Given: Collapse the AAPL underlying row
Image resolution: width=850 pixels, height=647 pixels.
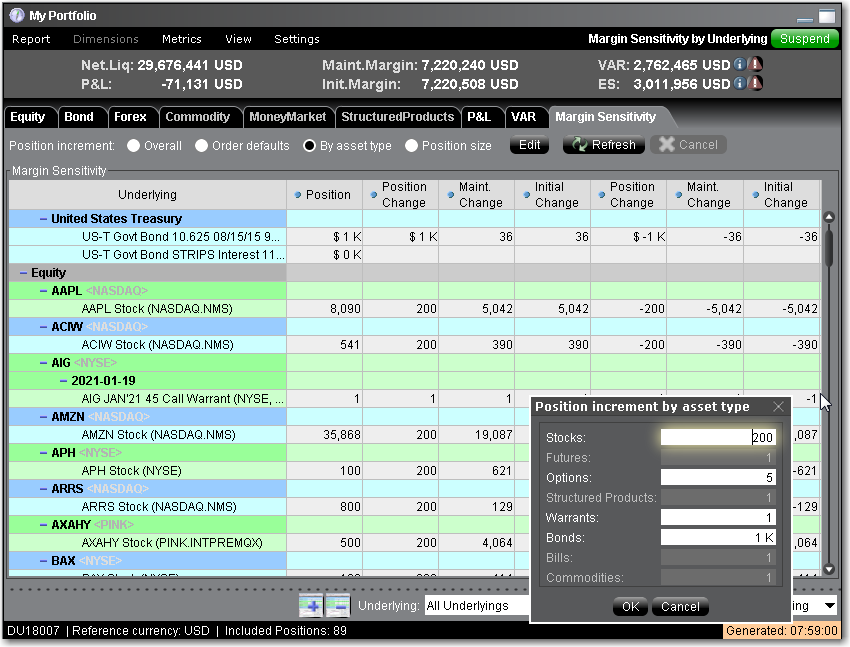Looking at the screenshot, I should [x=43, y=291].
